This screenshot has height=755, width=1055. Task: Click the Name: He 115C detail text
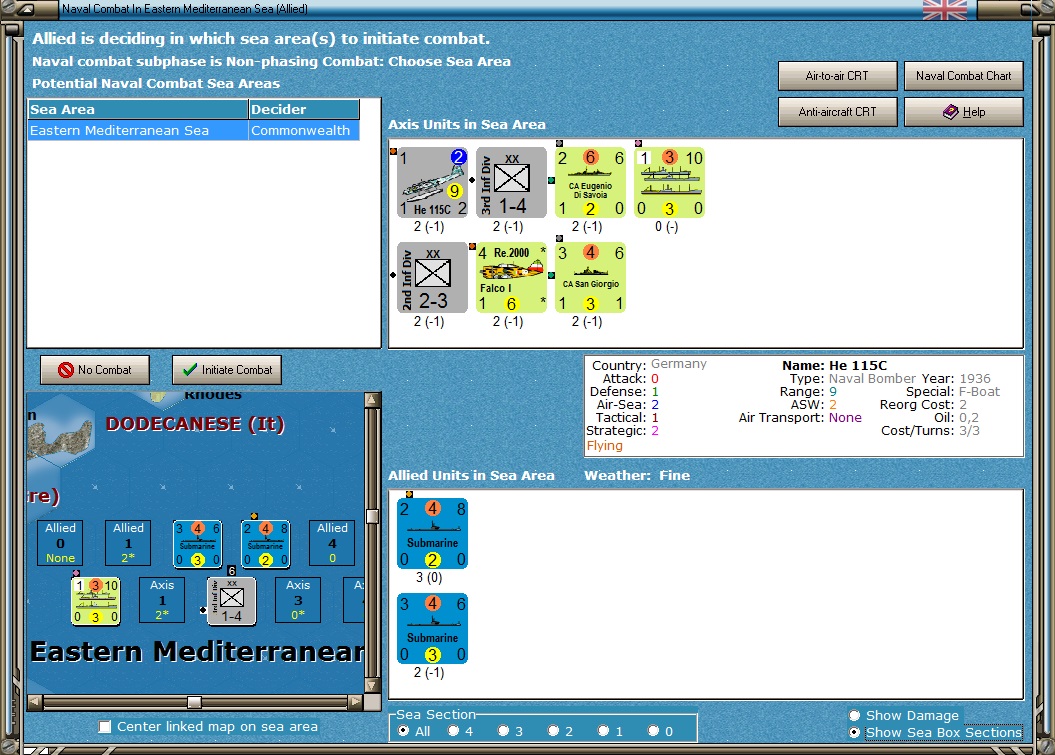[x=834, y=365]
